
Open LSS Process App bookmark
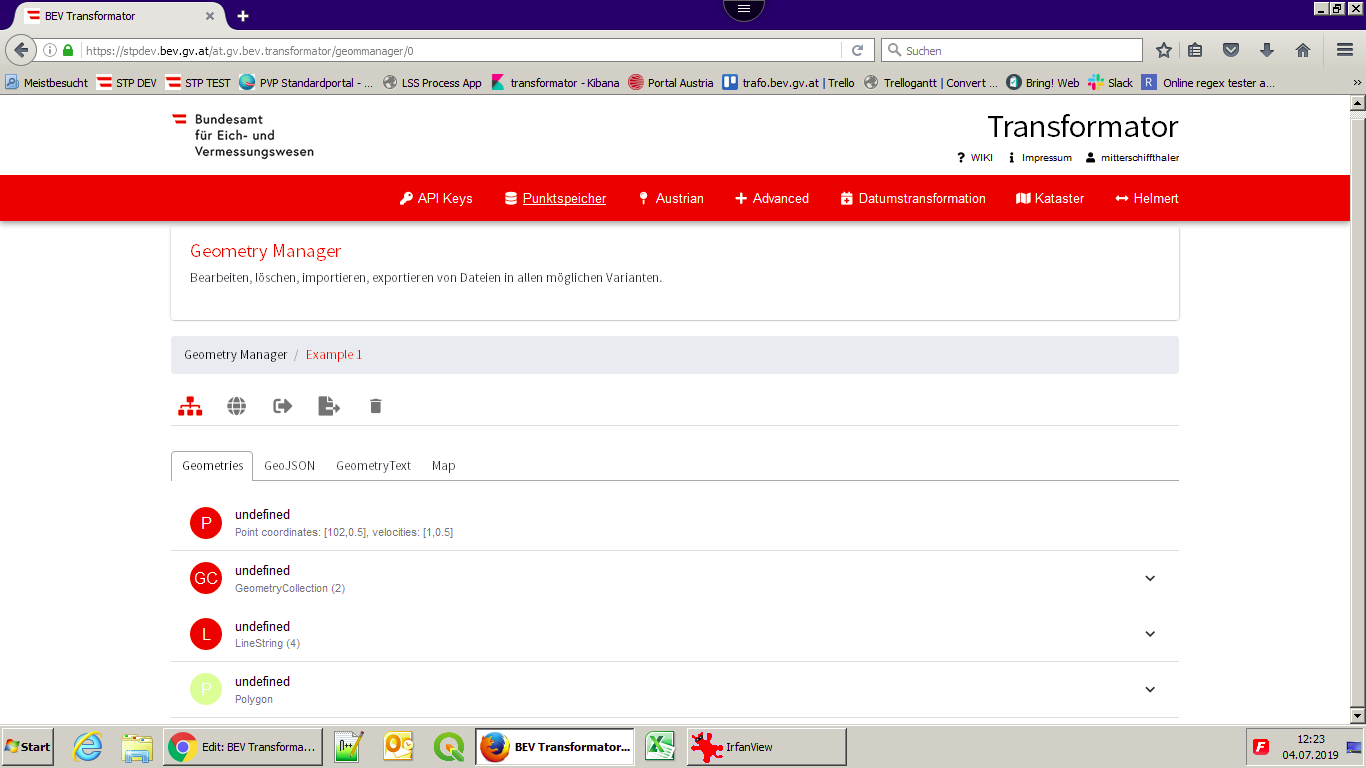[x=432, y=83]
